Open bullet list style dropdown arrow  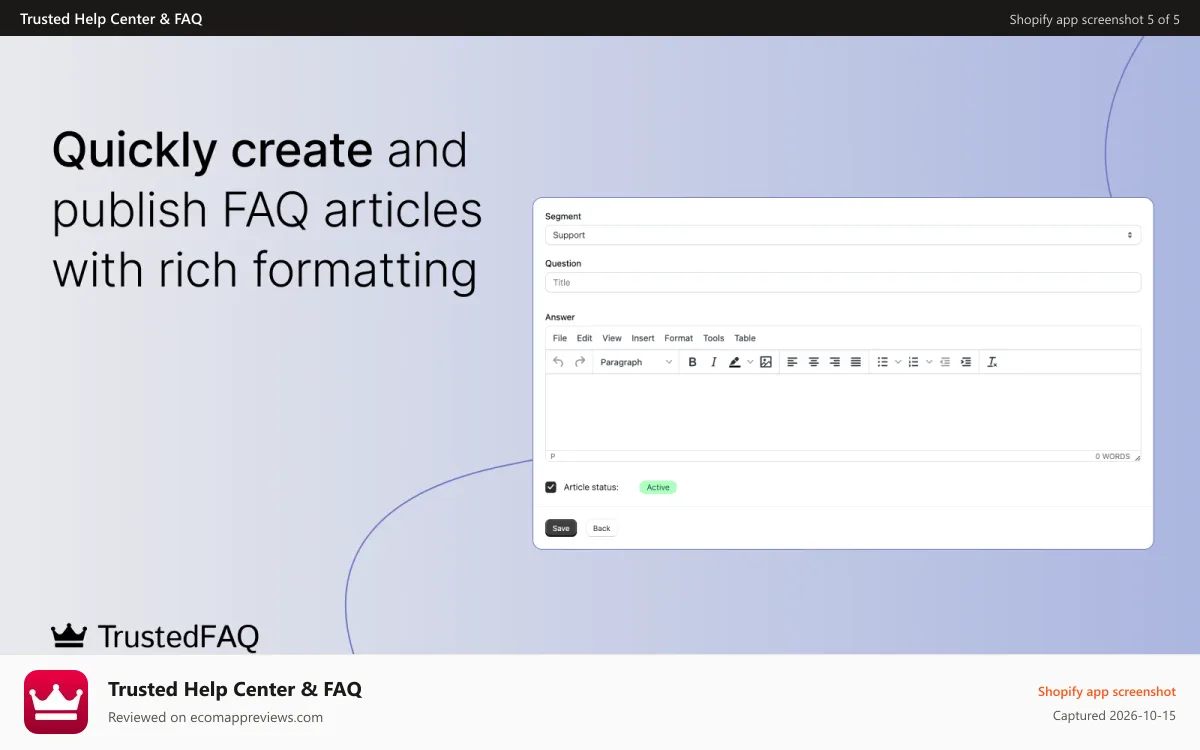tap(898, 362)
